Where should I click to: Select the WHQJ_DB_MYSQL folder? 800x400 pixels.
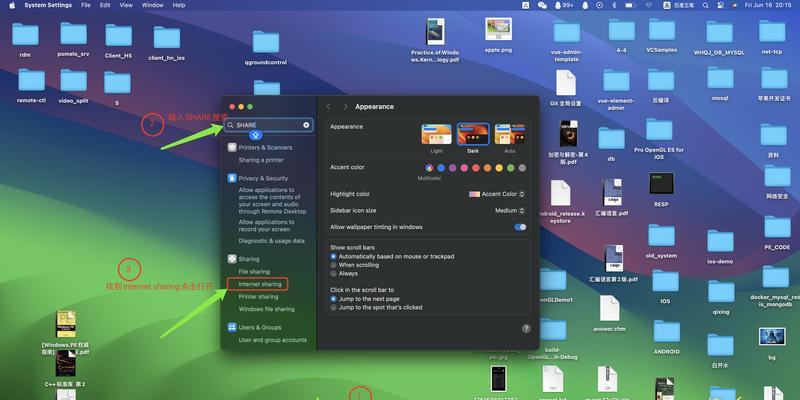coord(719,32)
